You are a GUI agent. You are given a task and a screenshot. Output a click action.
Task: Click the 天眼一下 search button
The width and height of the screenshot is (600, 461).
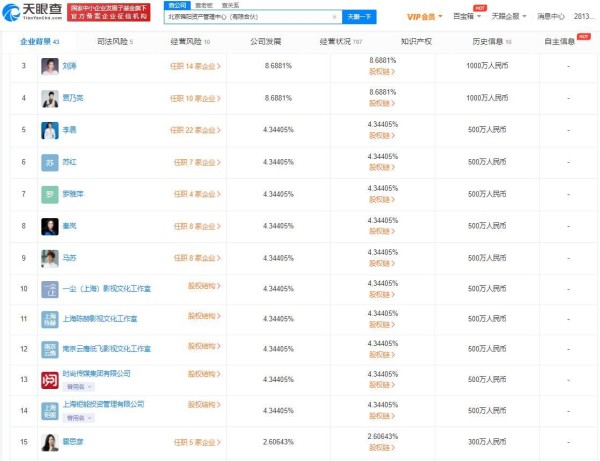(x=359, y=17)
